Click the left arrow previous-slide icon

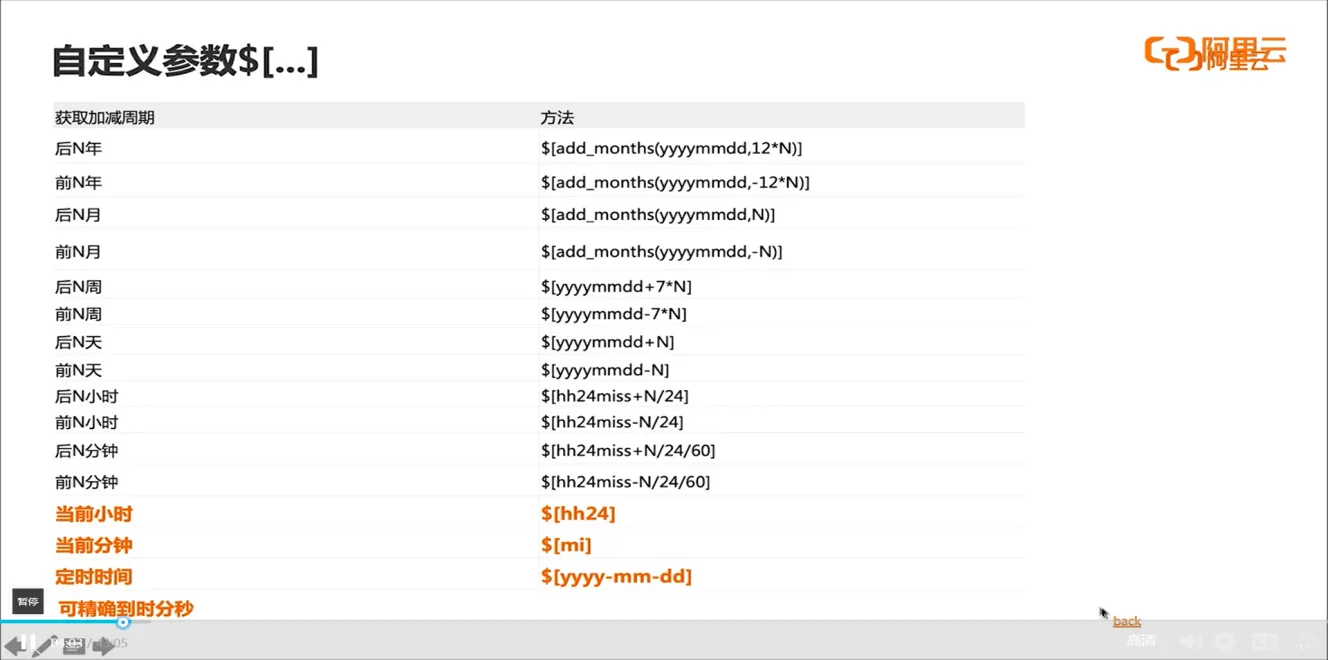(x=13, y=648)
